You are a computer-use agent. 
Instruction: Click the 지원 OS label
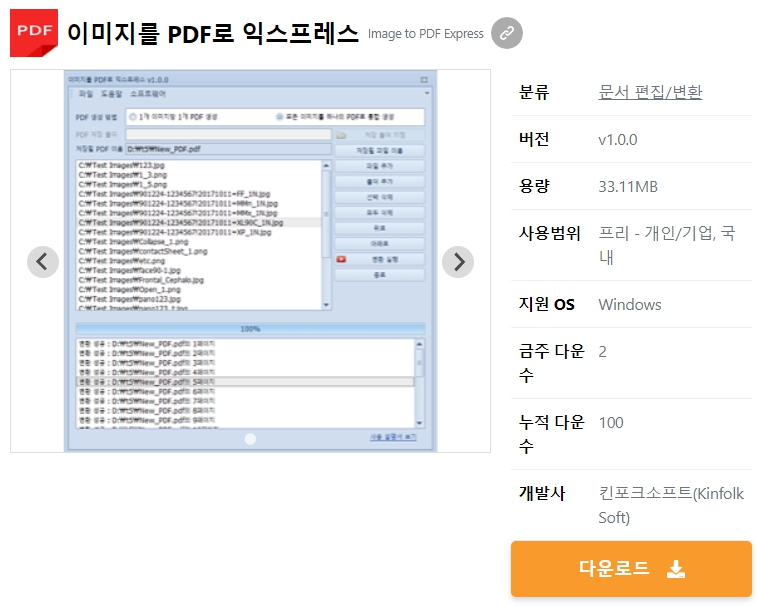pyautogui.click(x=547, y=304)
